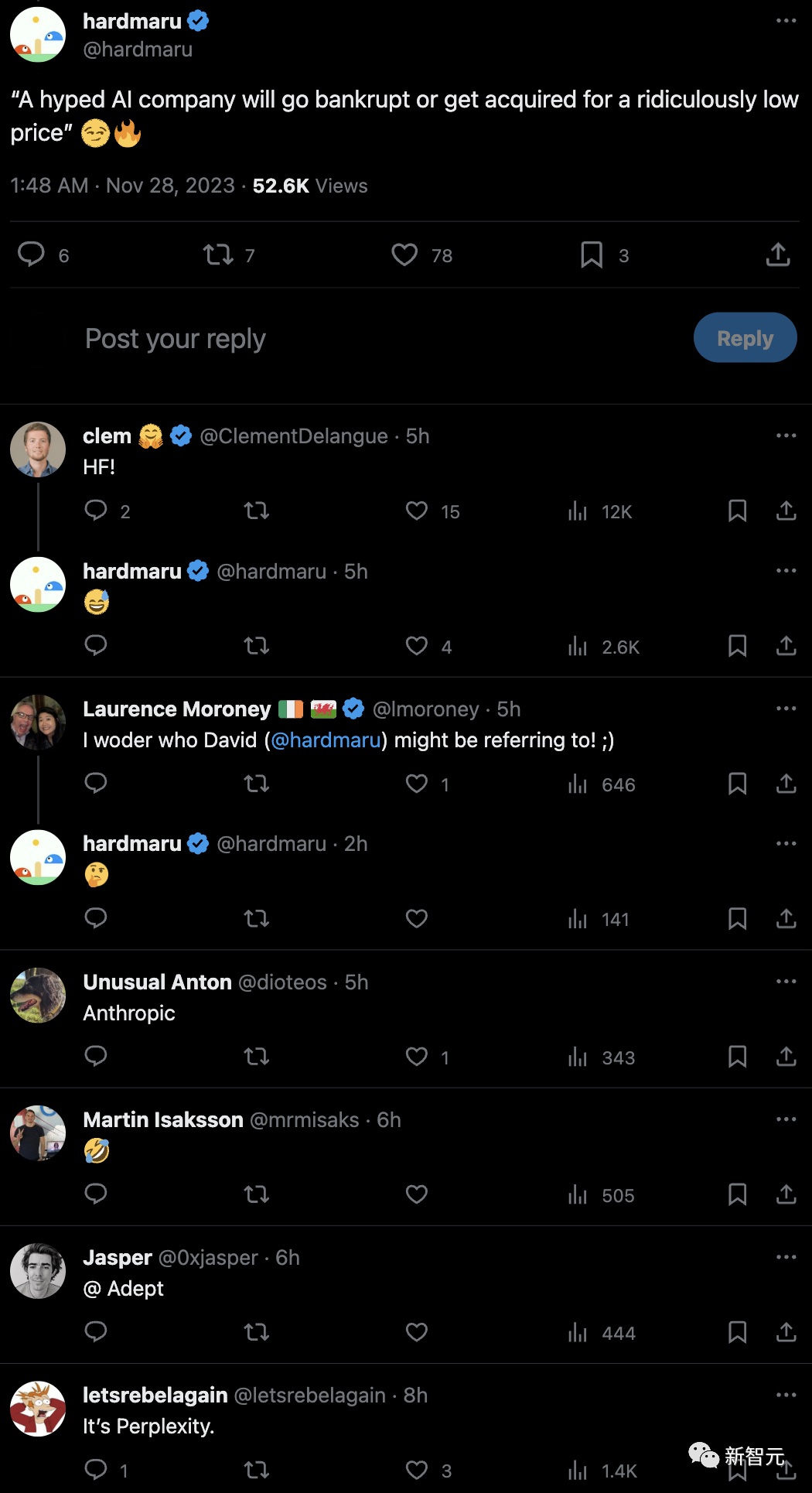This screenshot has width=812, height=1493.
Task: Like hardmaru's main post
Action: pyautogui.click(x=404, y=255)
